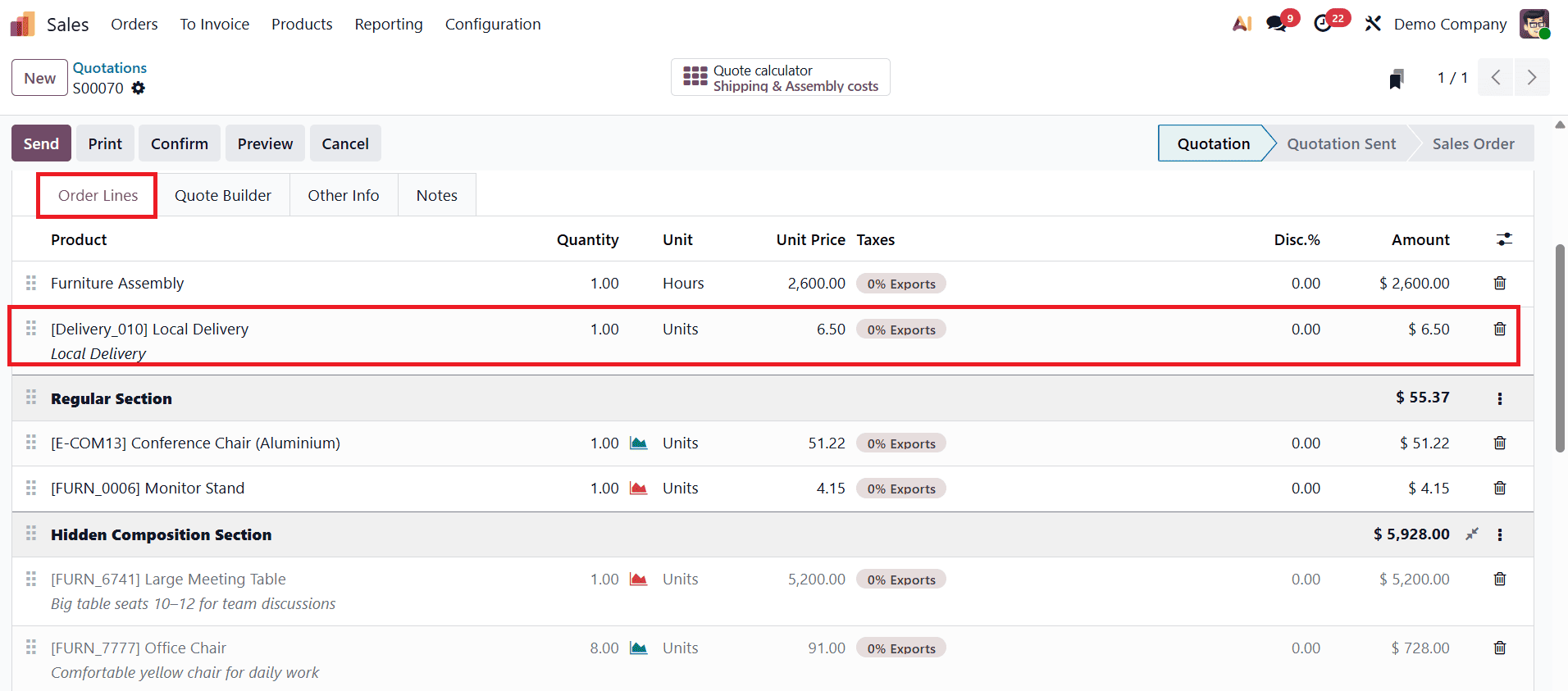Open Quote calculator Shipping & Assembly costs

click(781, 78)
